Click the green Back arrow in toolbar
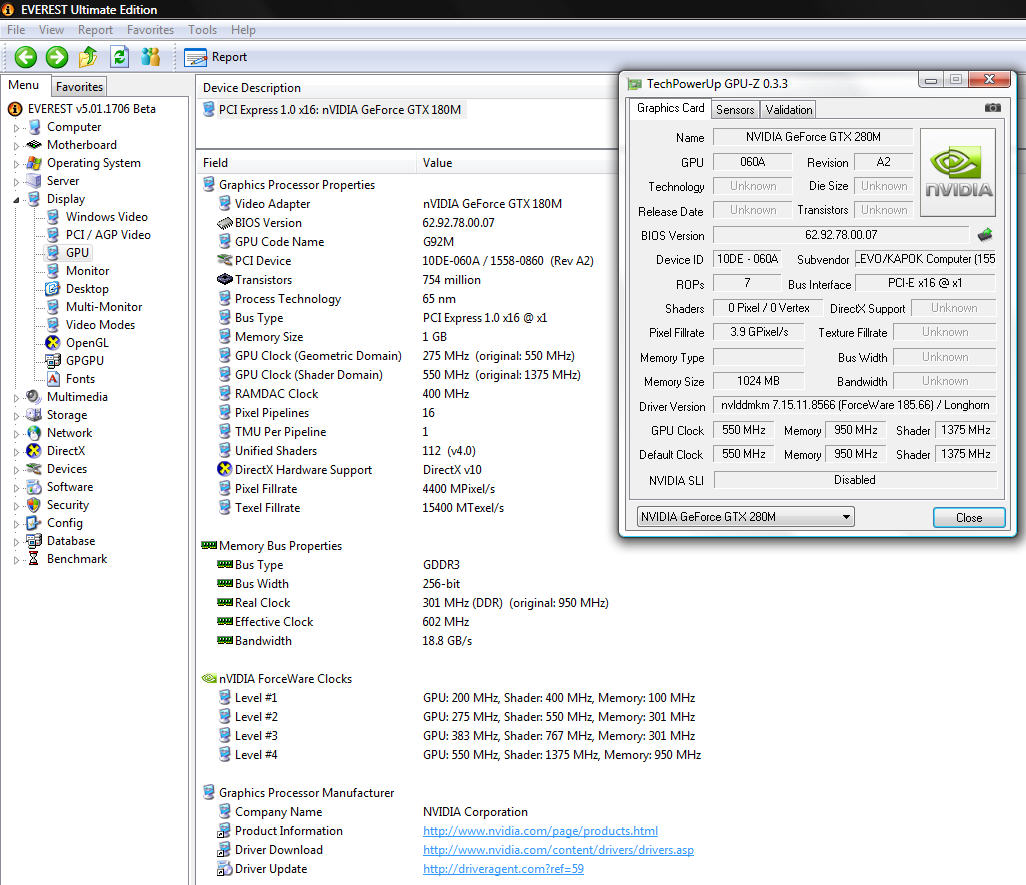This screenshot has width=1026, height=885. tap(26, 57)
